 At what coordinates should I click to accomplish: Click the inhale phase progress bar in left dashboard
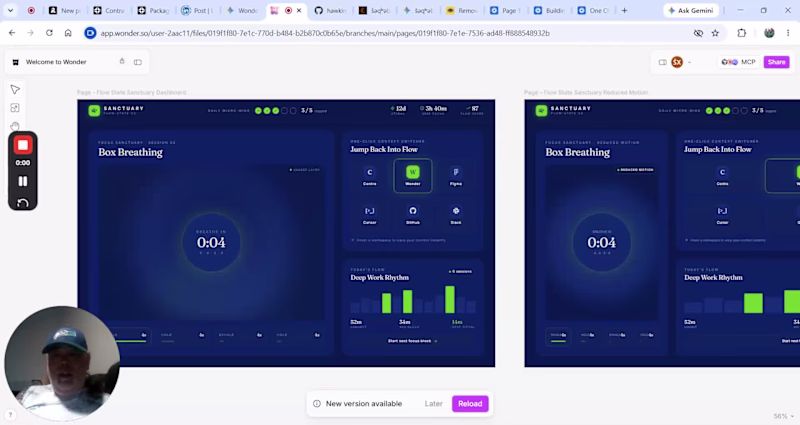pyautogui.click(x=128, y=341)
